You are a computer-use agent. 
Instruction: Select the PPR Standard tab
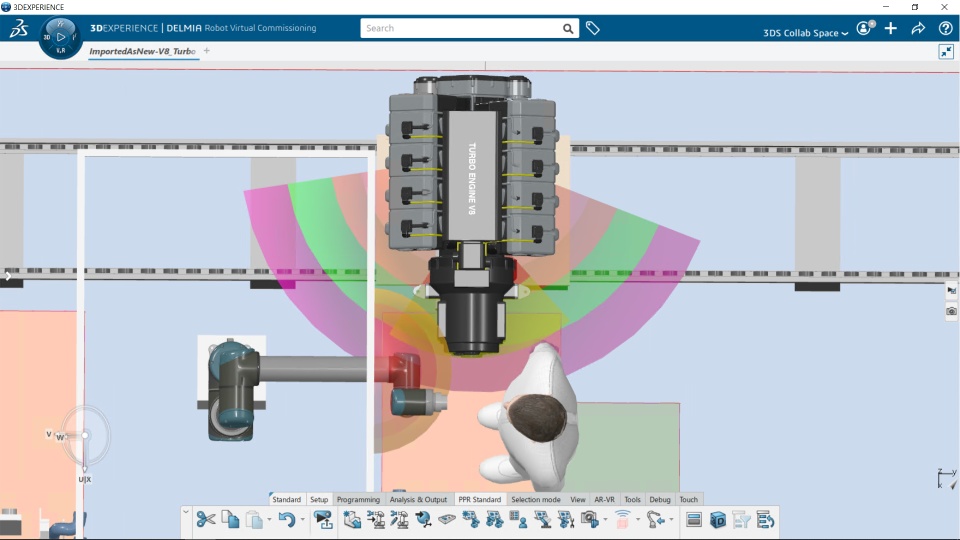point(480,500)
